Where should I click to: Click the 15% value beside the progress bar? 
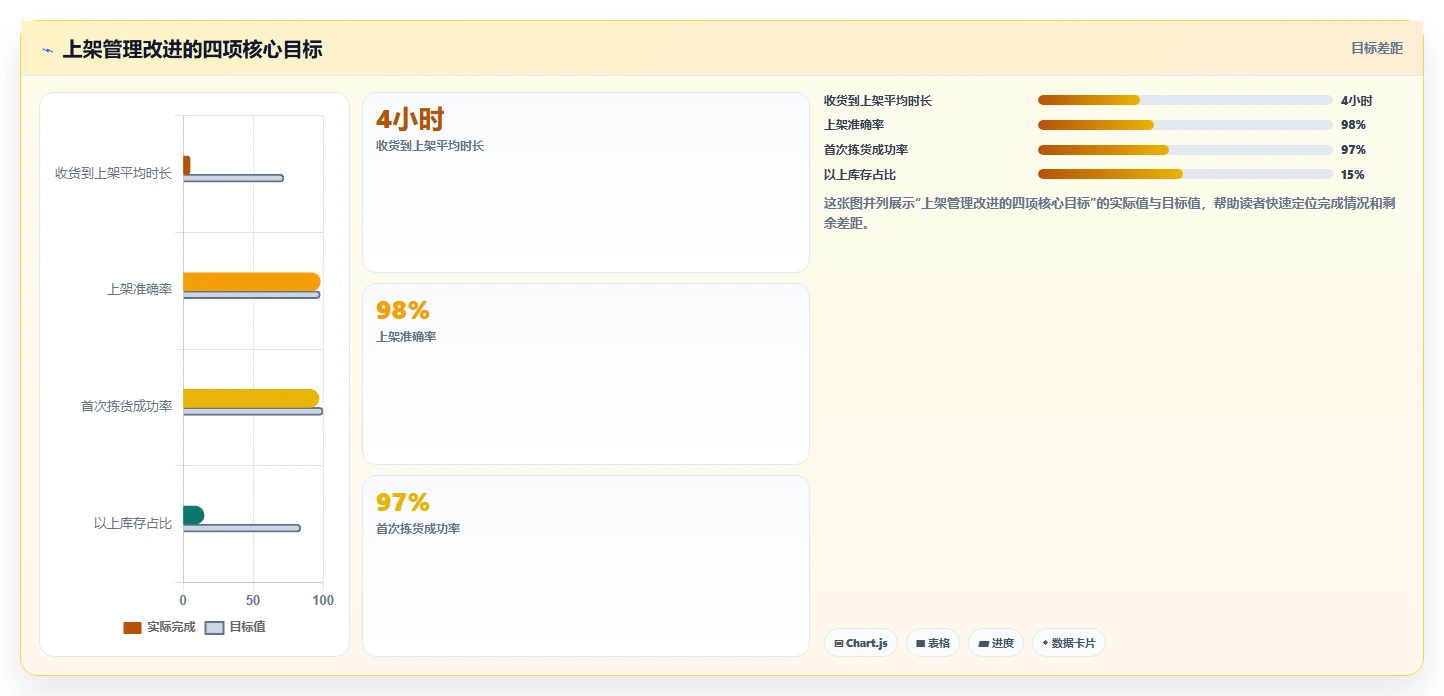(1353, 174)
